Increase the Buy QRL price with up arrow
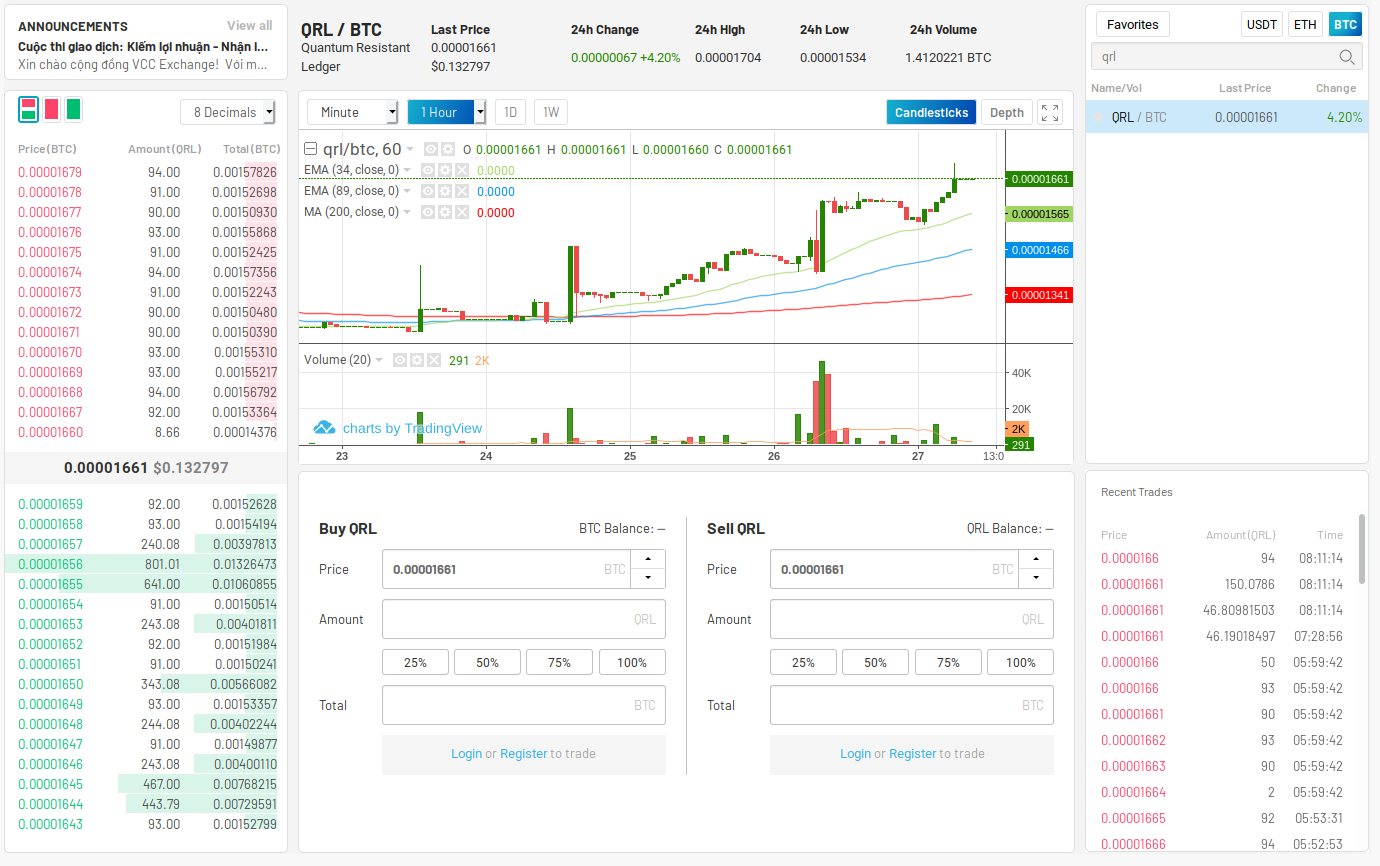Screen dimensions: 1380x866 click(x=648, y=560)
